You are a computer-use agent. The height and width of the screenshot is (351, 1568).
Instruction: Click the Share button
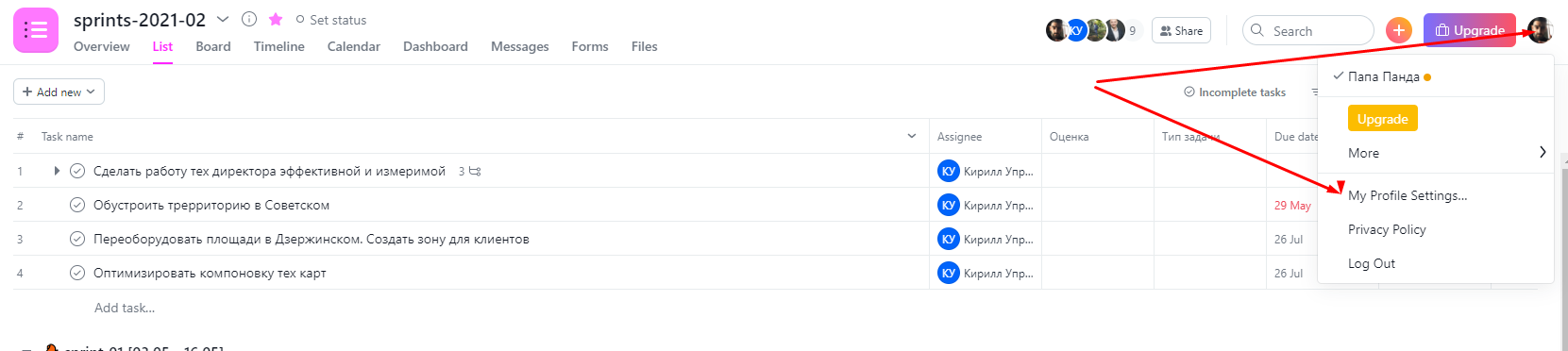click(x=1181, y=30)
